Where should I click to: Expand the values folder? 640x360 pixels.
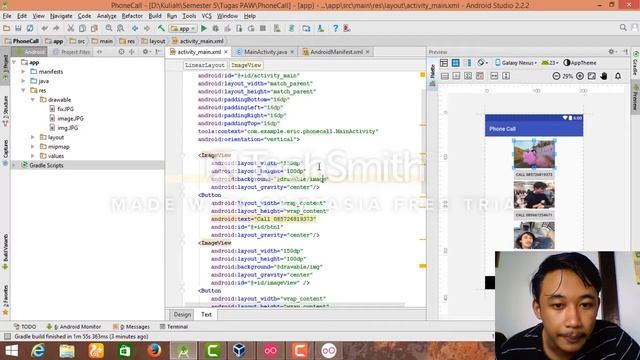[33, 156]
